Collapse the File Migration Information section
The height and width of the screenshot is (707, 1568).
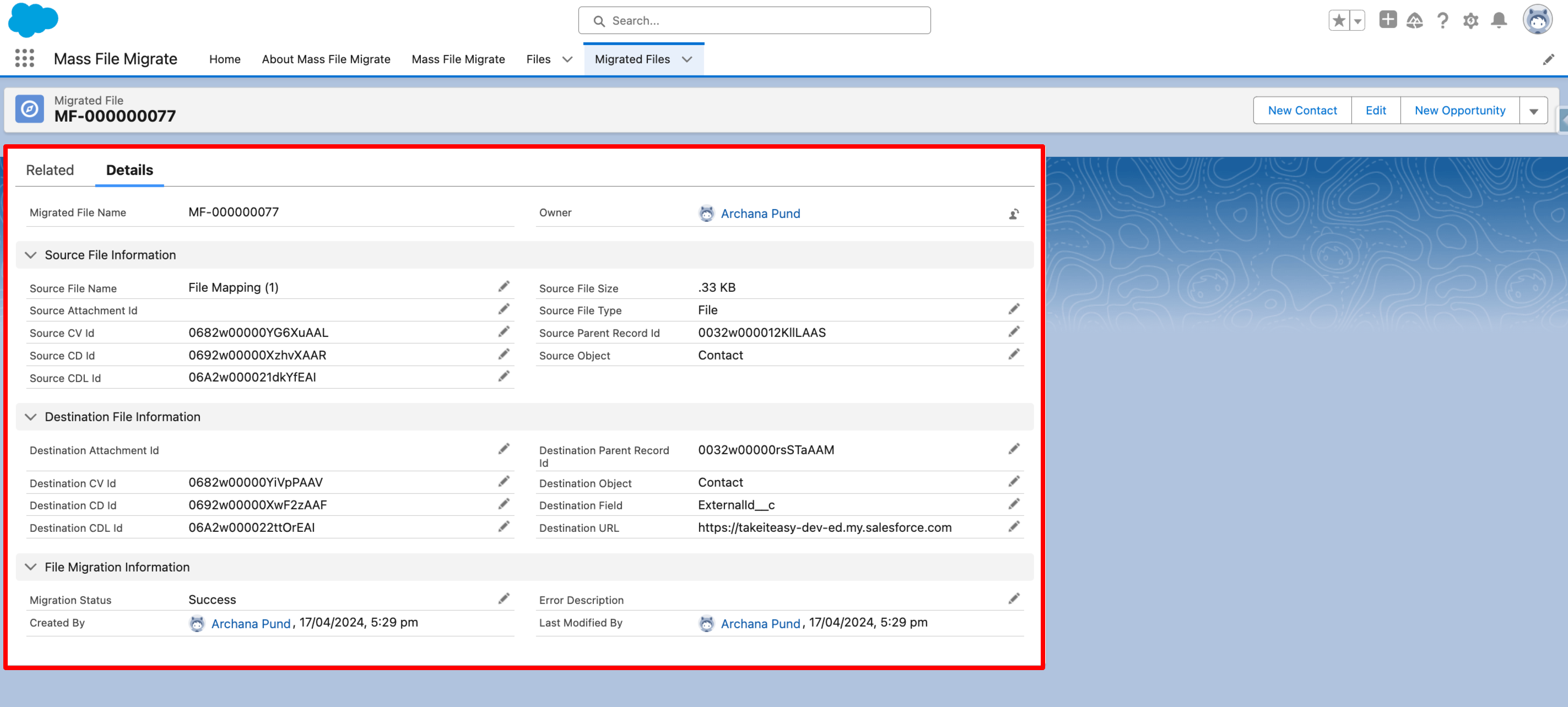click(x=30, y=567)
